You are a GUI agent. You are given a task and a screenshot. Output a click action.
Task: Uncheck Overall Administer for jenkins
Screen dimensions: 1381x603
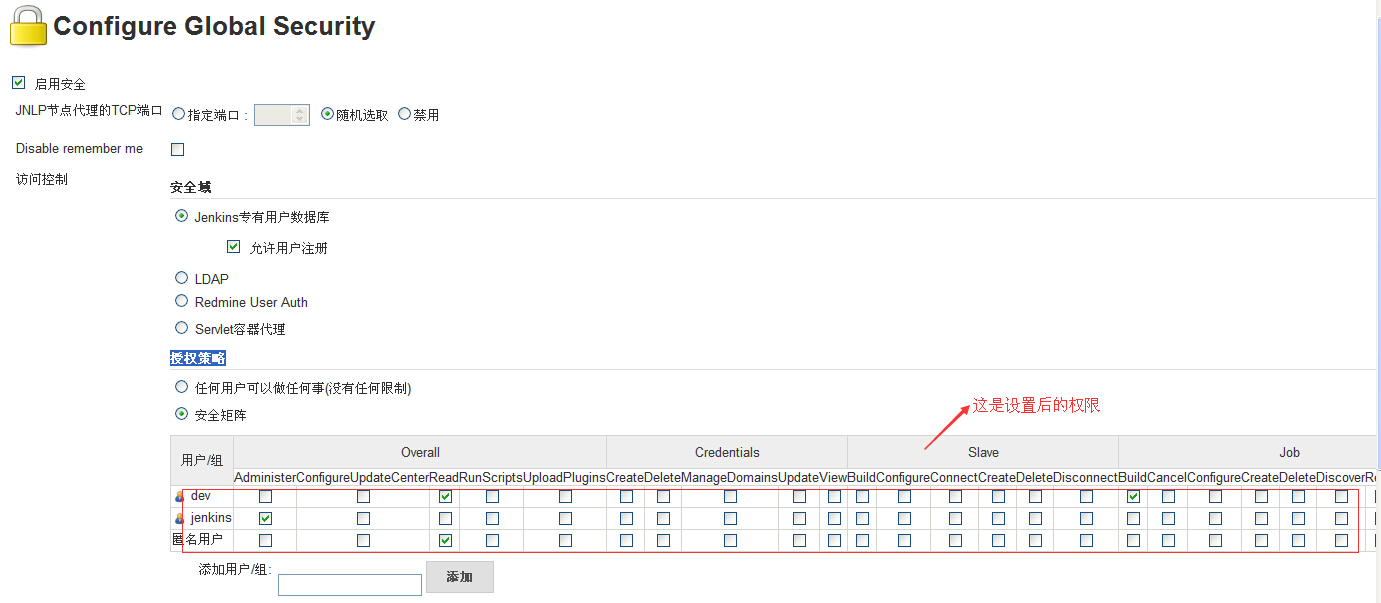(265, 518)
